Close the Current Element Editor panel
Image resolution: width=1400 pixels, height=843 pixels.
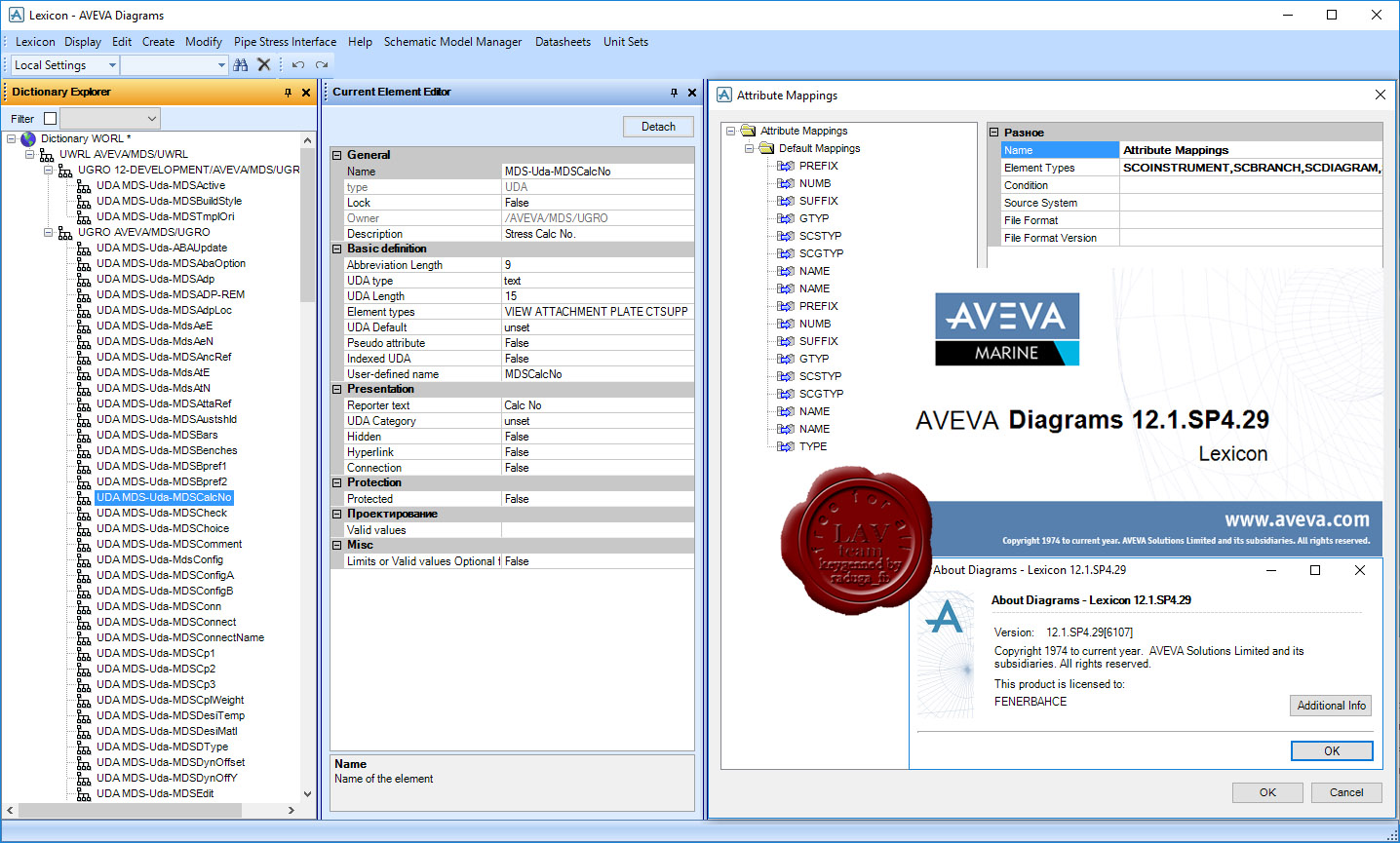click(x=692, y=93)
